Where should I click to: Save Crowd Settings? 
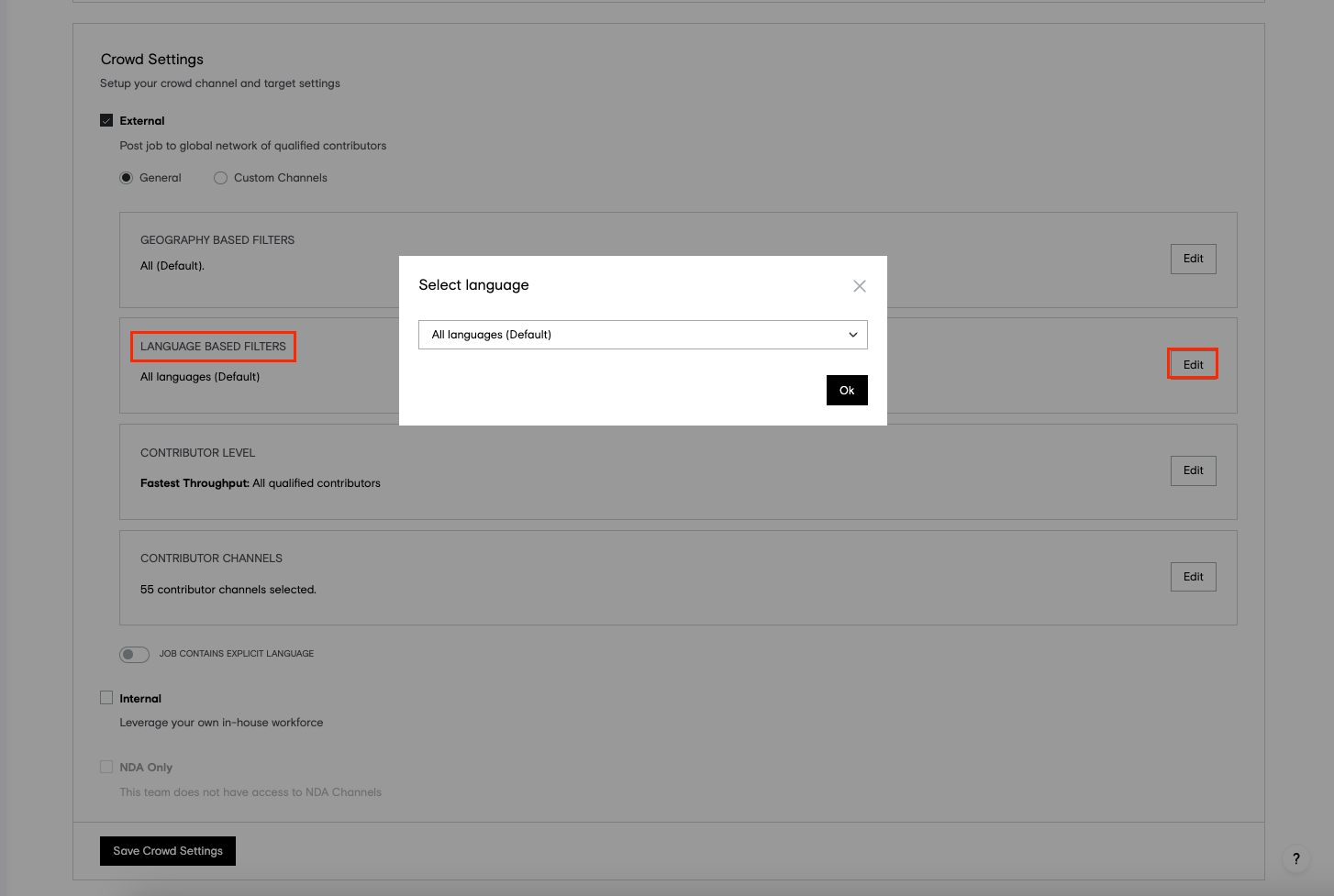click(168, 851)
